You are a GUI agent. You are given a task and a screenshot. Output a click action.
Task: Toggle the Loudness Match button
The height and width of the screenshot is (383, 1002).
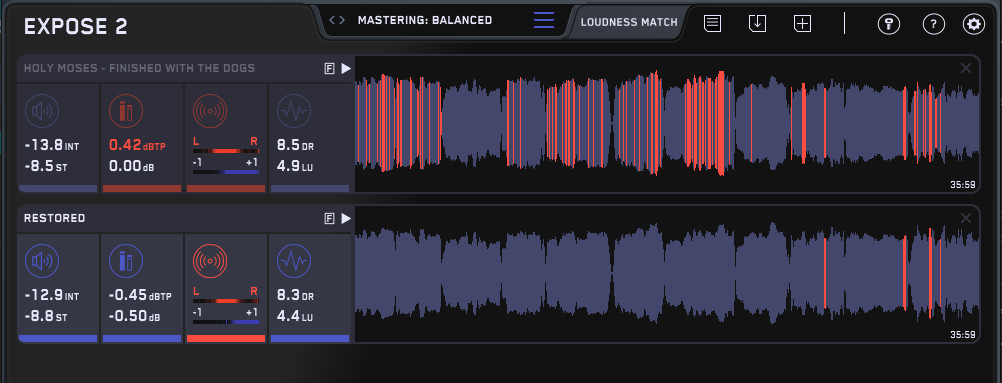click(629, 22)
